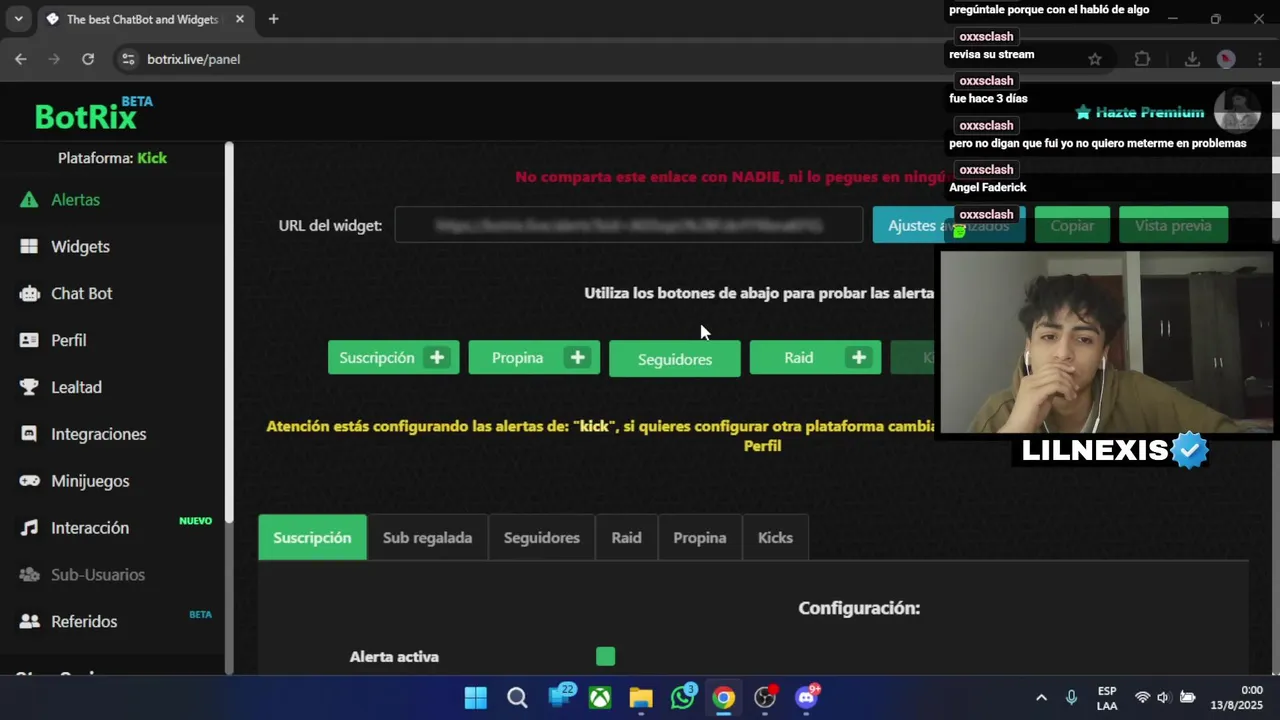This screenshot has width=1280, height=720.
Task: Select the Seguidores configuration tab
Action: click(x=541, y=538)
